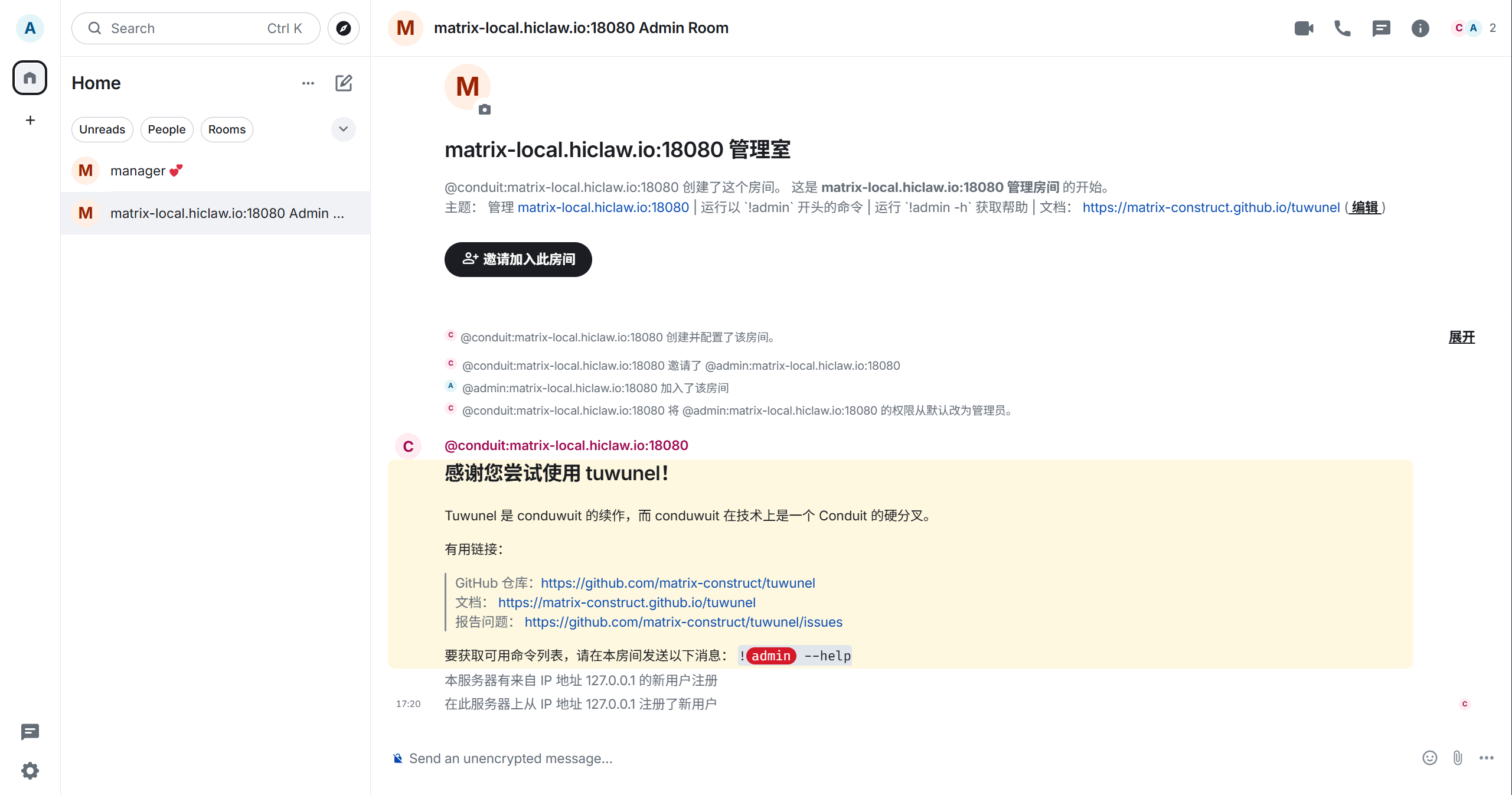Attach a file with paperclip icon
The width and height of the screenshot is (1512, 795).
[1458, 758]
